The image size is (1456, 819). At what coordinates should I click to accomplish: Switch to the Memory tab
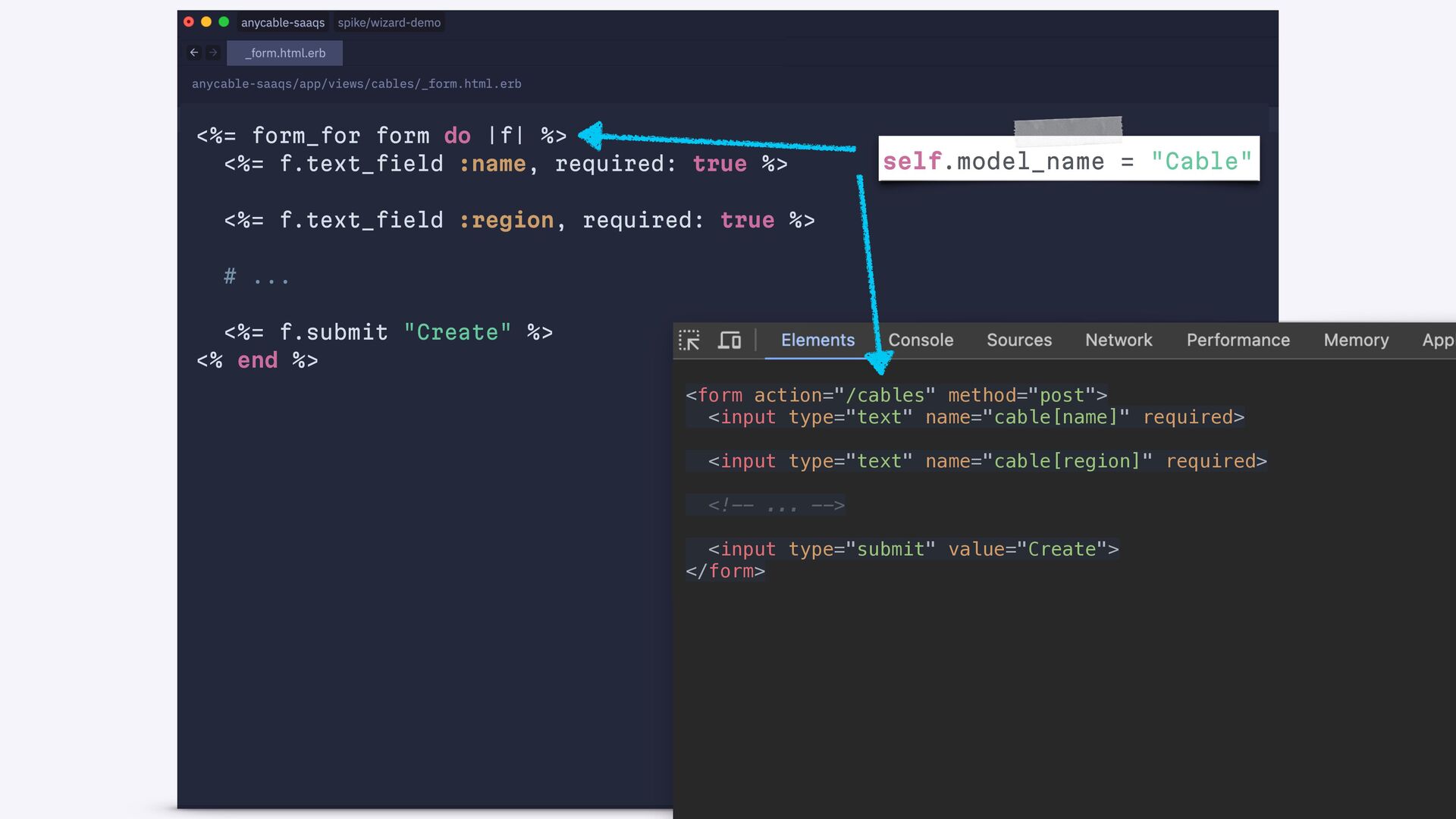tap(1356, 340)
